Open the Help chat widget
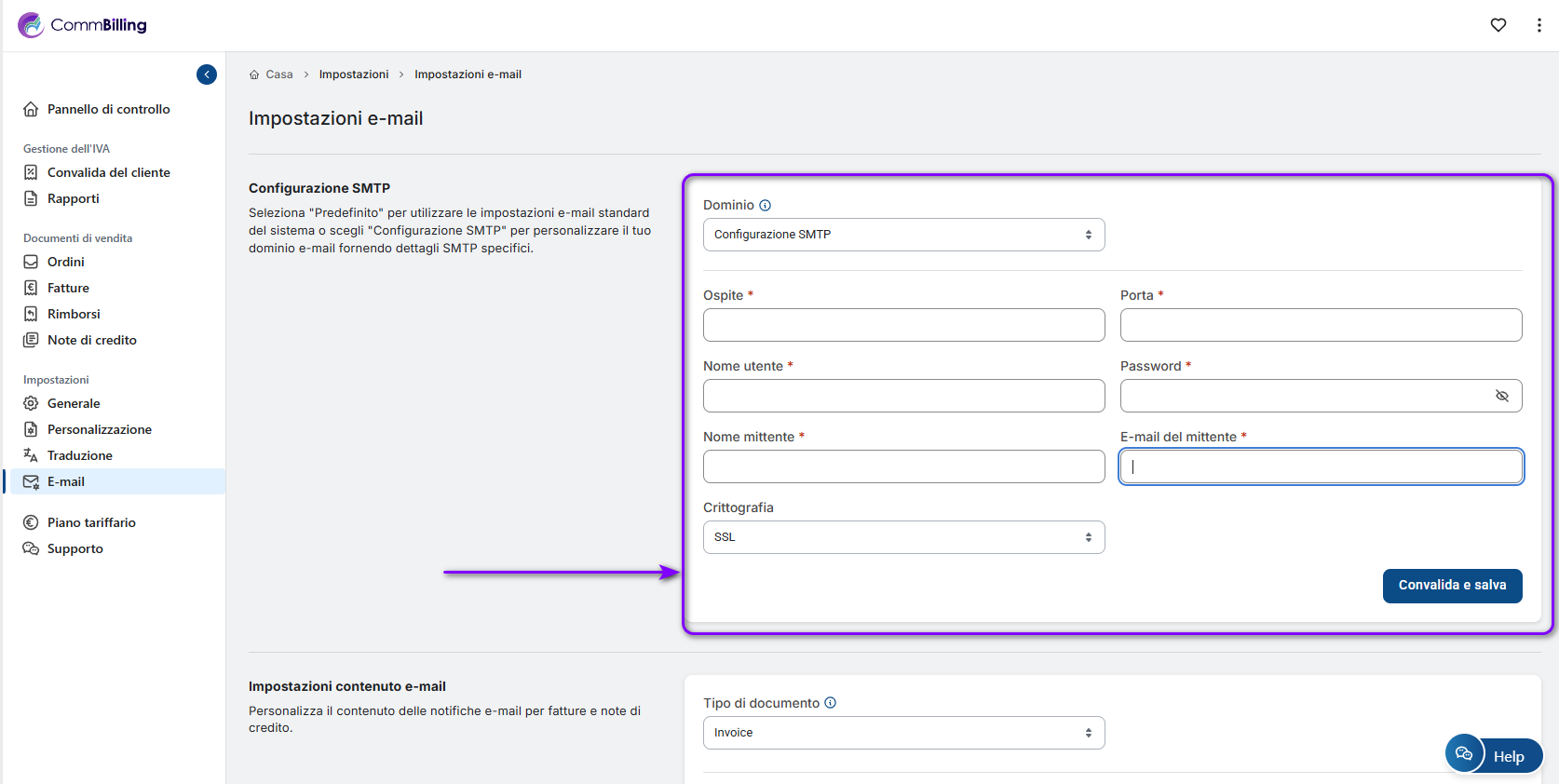 [1493, 755]
